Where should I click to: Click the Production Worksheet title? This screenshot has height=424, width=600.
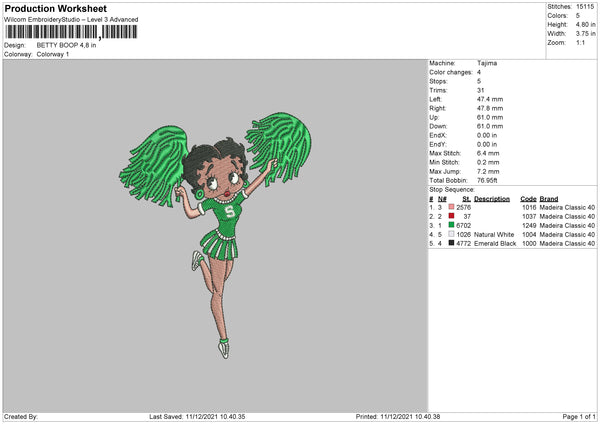pos(50,8)
